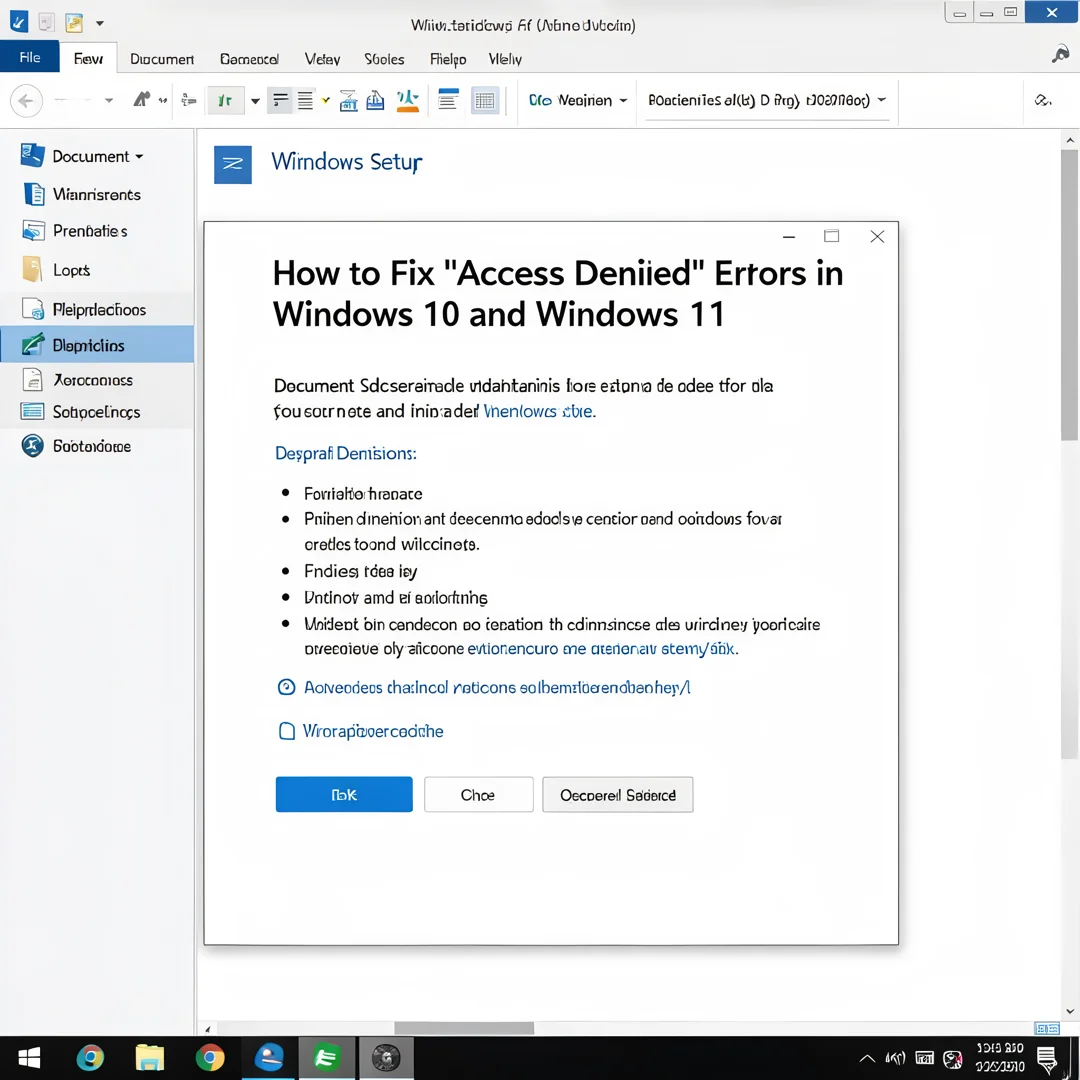
Task: Click the table grid icon in toolbar
Action: pyautogui.click(x=485, y=101)
